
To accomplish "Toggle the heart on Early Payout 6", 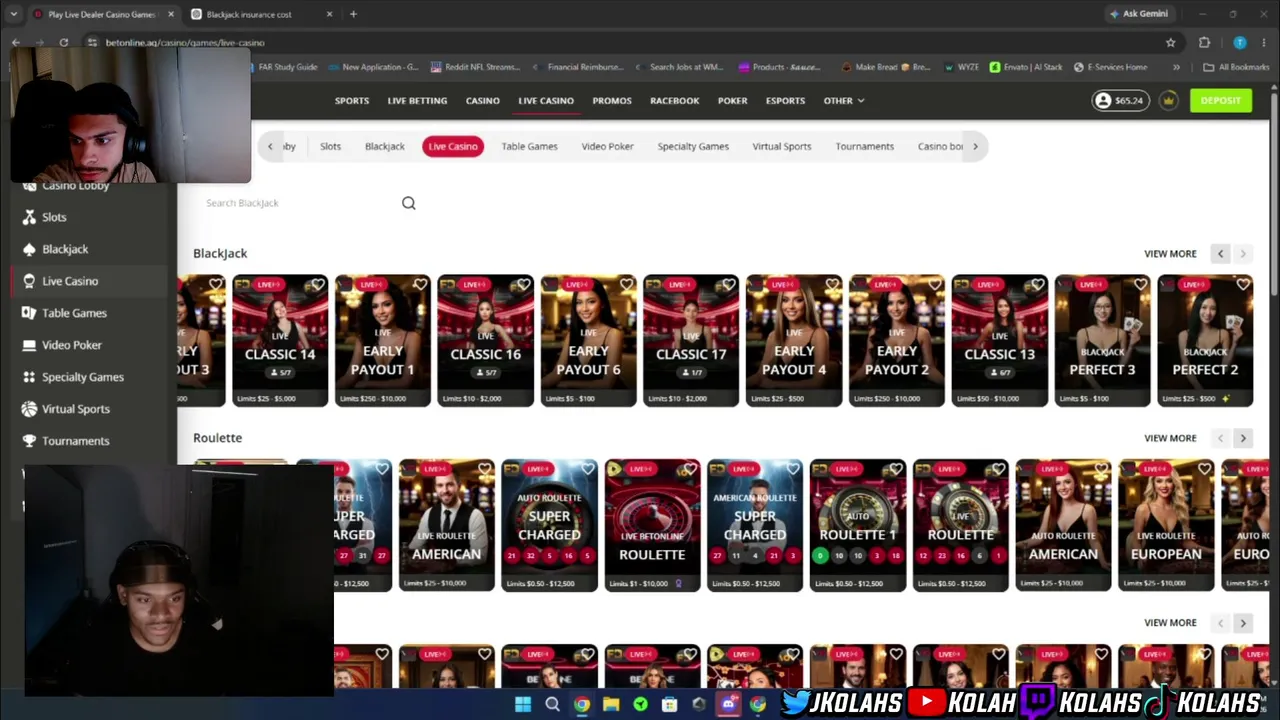I will click(x=627, y=285).
